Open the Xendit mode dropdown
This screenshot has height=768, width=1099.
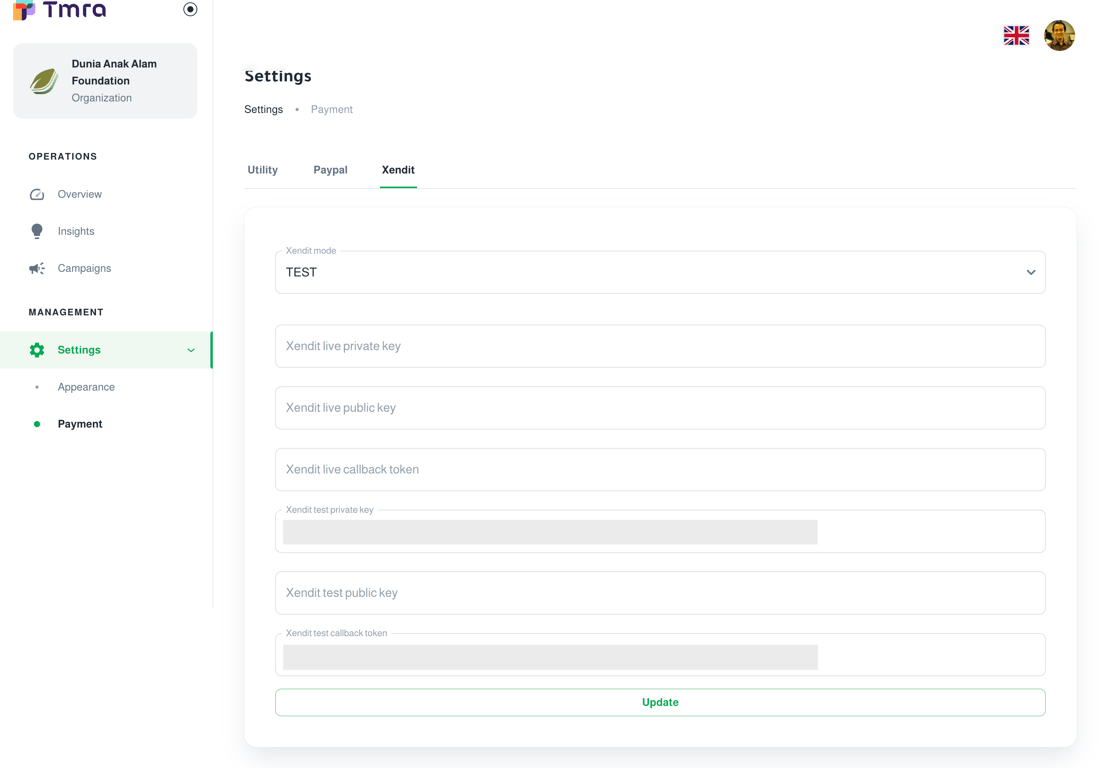660,272
